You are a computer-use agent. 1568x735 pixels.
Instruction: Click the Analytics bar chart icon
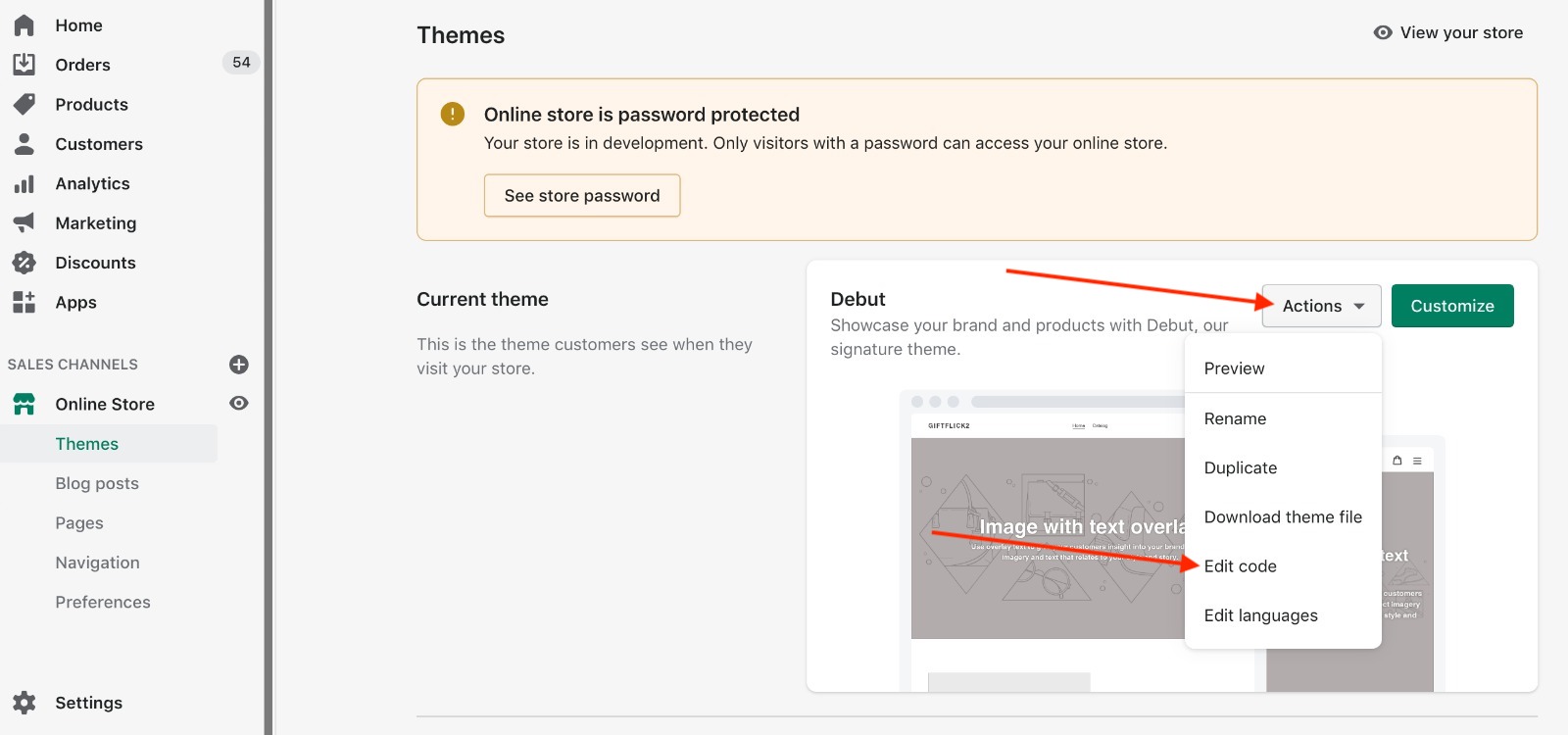(x=24, y=183)
